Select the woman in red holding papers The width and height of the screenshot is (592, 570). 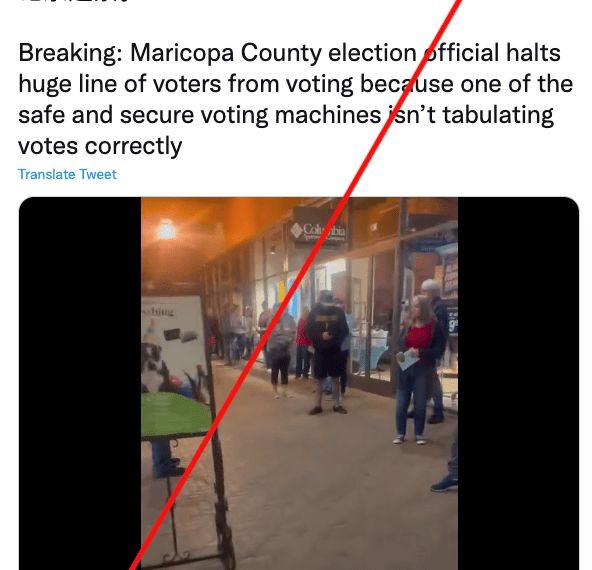416,368
